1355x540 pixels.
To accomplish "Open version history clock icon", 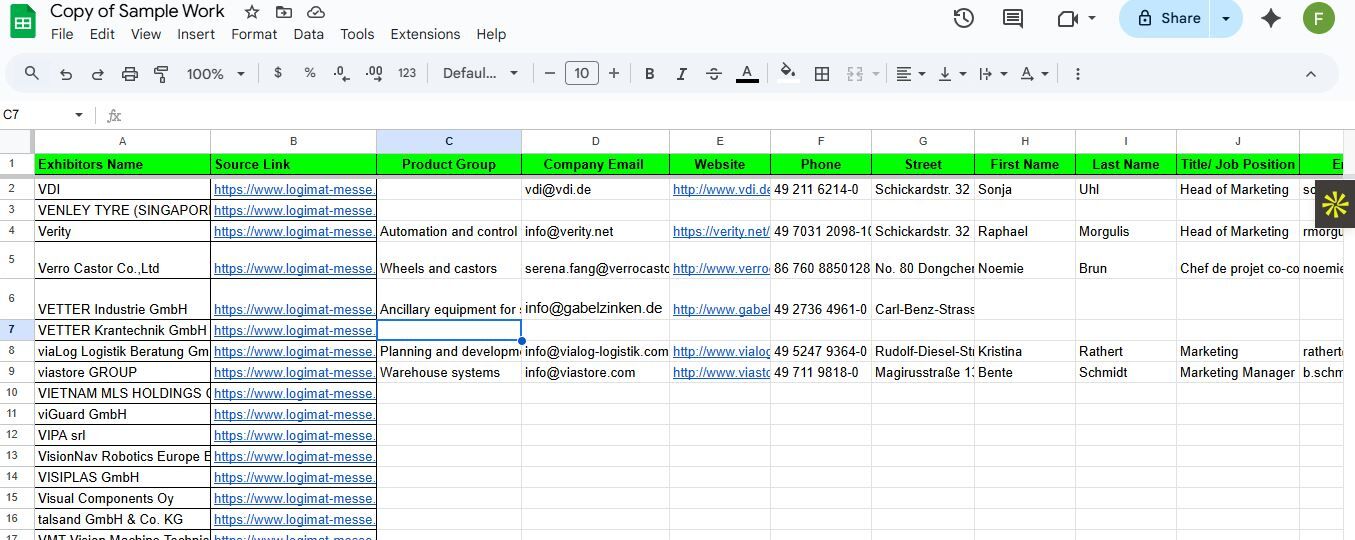I will point(963,18).
